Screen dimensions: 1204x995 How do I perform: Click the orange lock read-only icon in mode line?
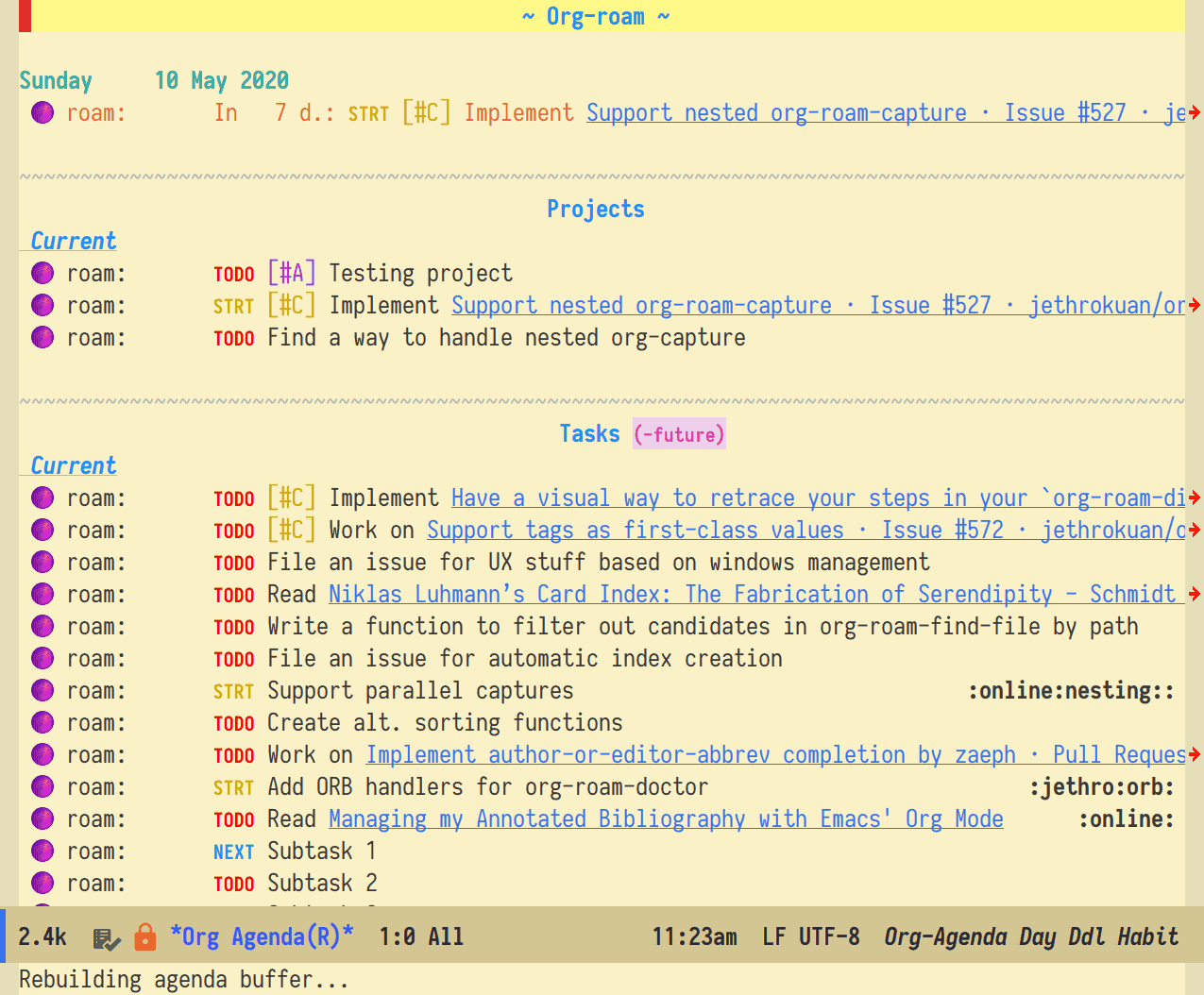tap(145, 936)
